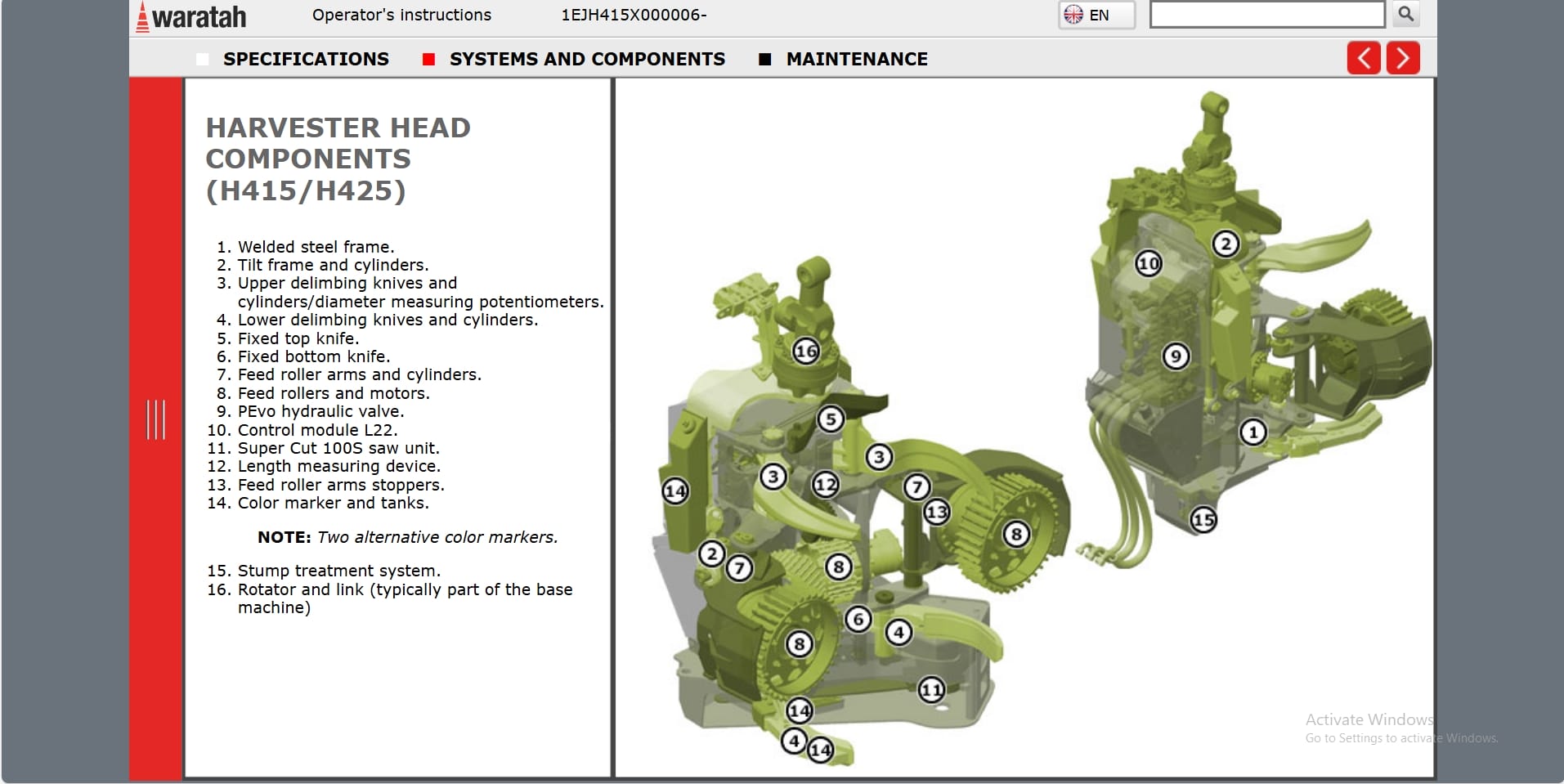1564x784 pixels.
Task: Go to the next page with the red right arrow
Action: (1403, 58)
